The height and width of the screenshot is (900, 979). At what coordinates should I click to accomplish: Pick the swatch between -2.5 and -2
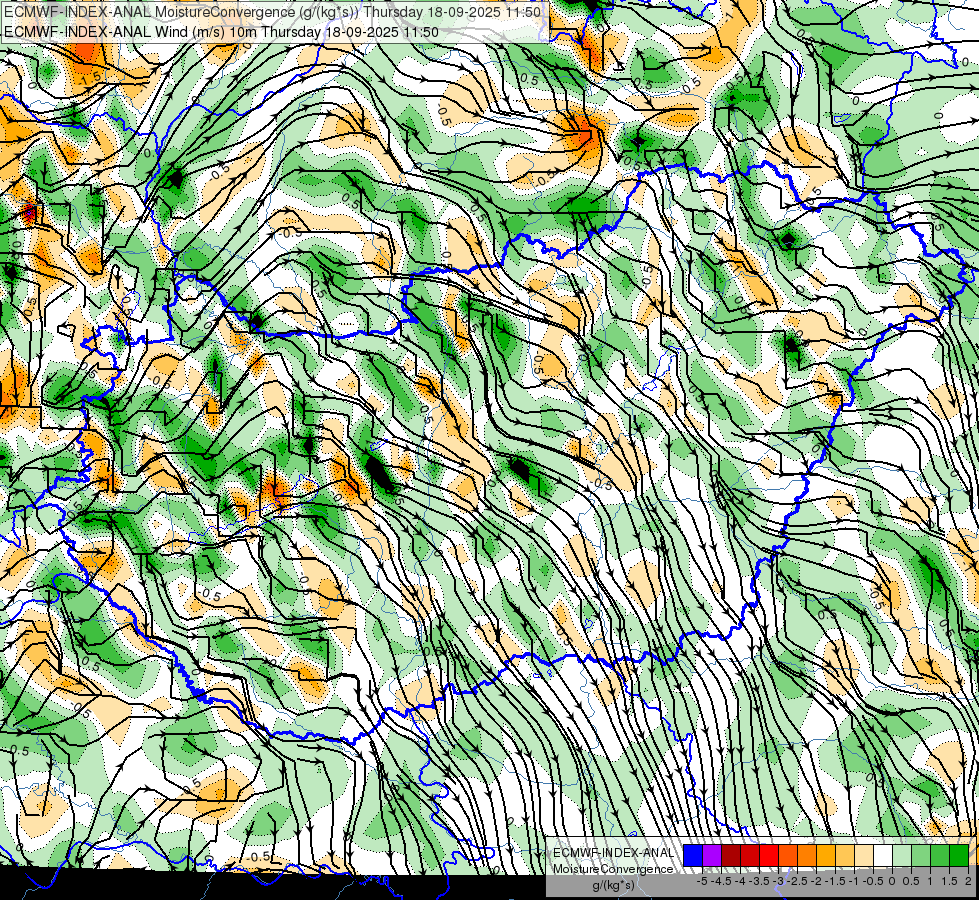click(x=807, y=855)
